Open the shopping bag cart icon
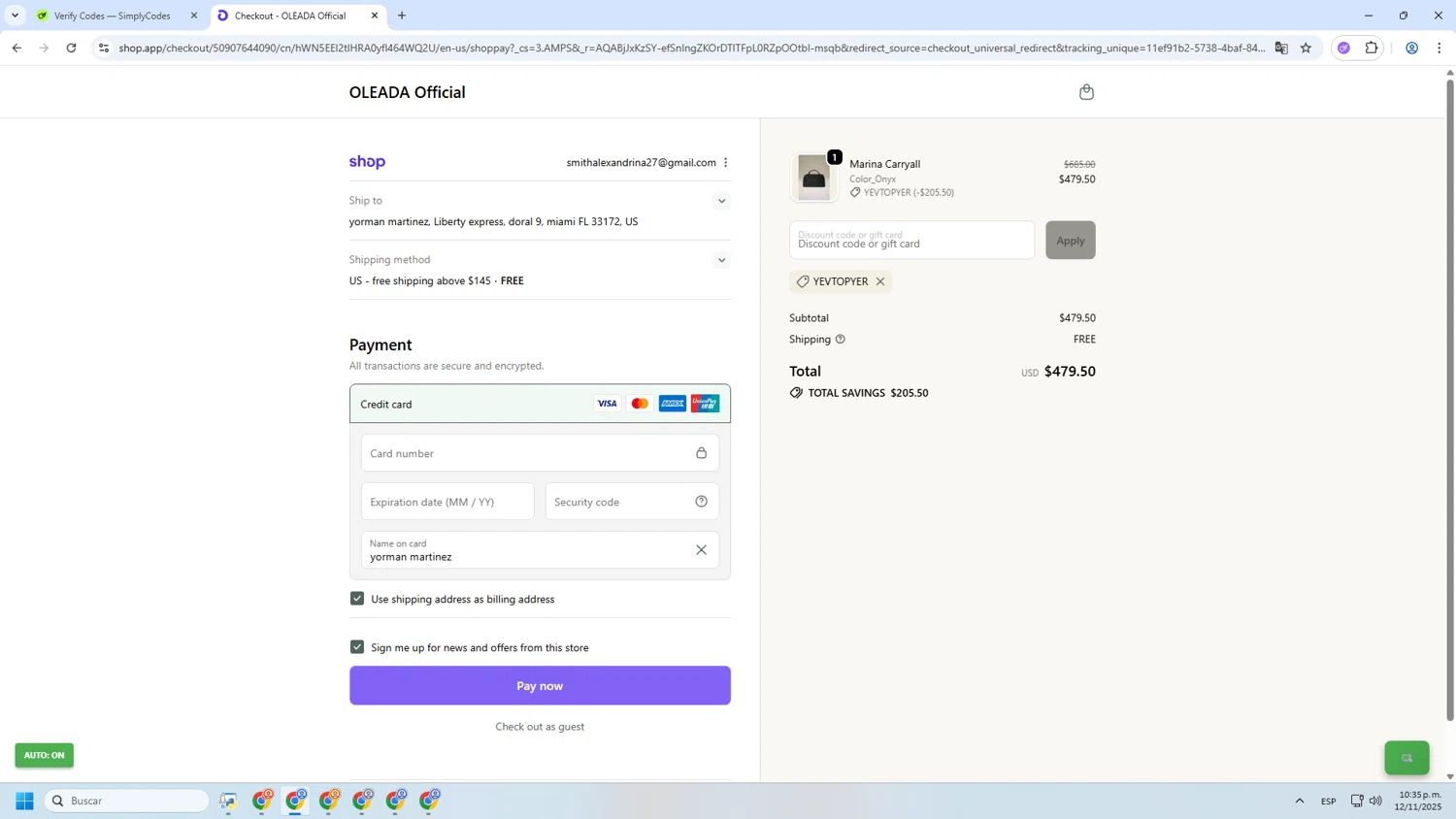 point(1086,92)
